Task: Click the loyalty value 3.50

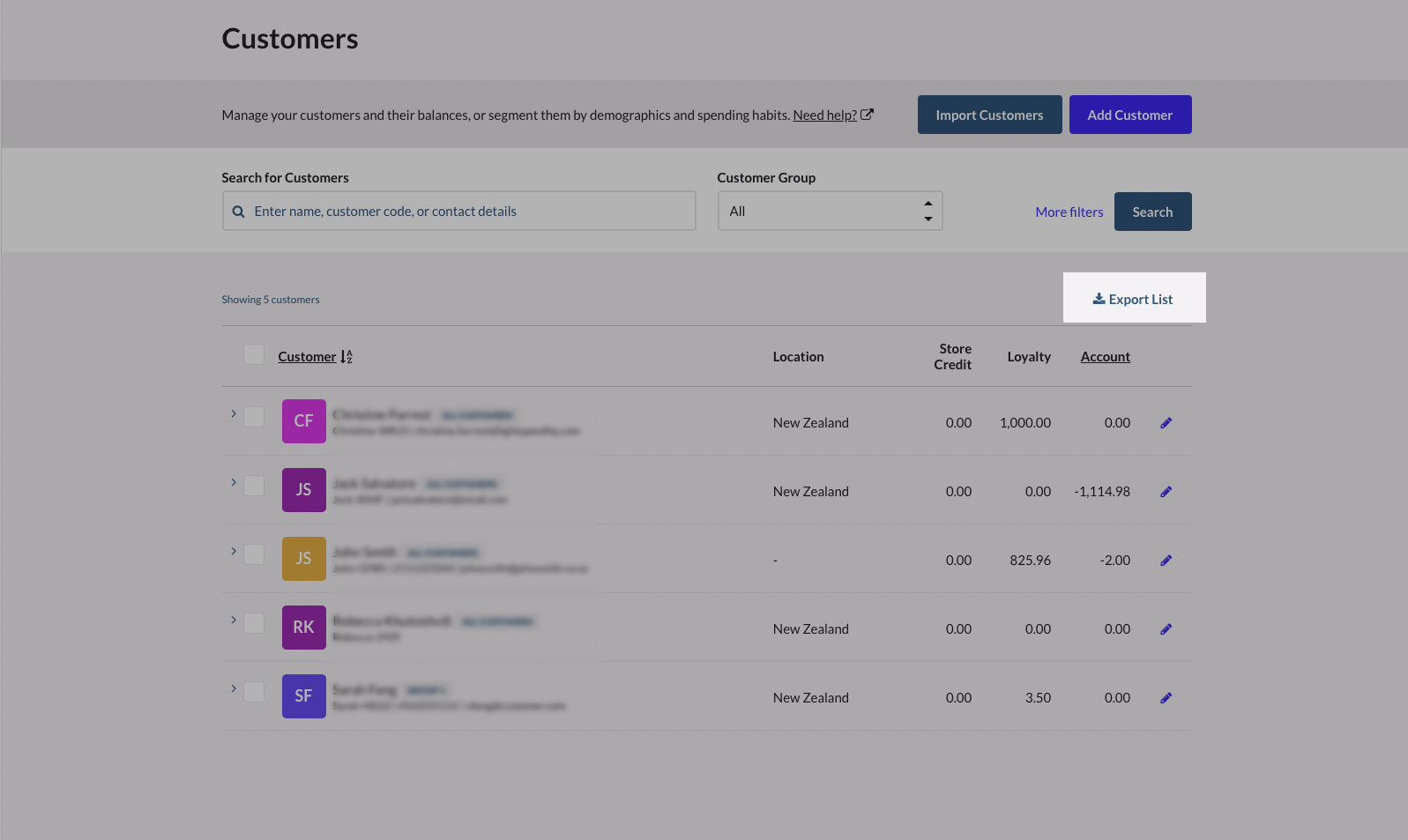Action: 1038,698
